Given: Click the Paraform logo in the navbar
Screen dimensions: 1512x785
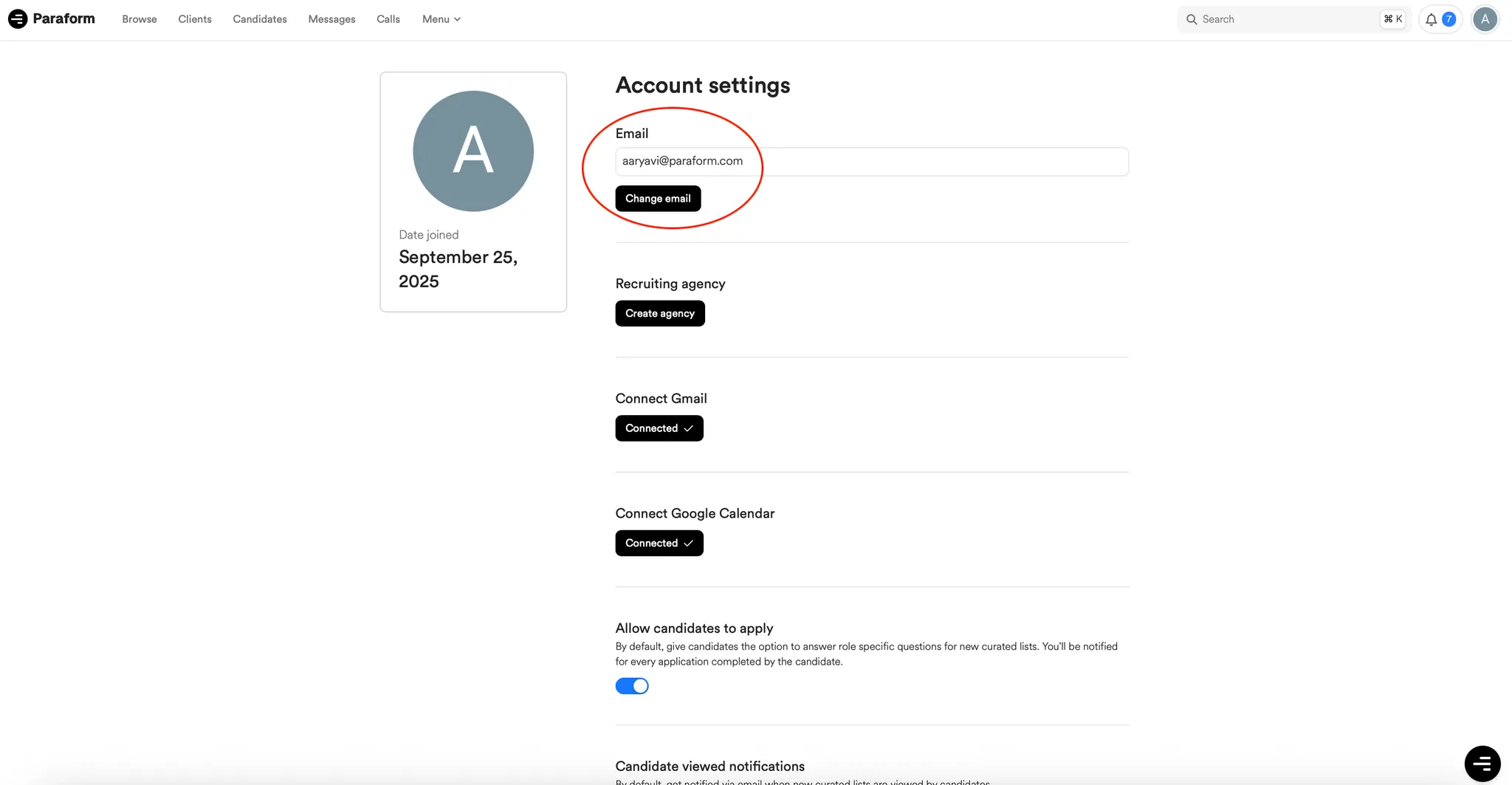Looking at the screenshot, I should pos(52,18).
